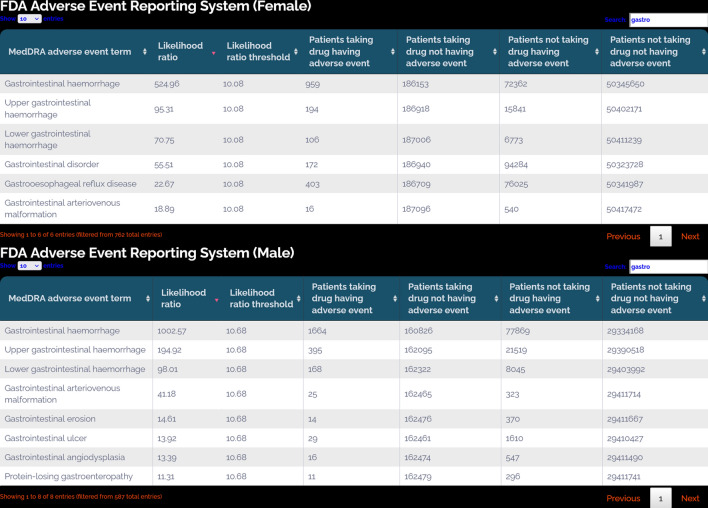The image size is (708, 508).
Task: Sort Male table by MedDRA adverse event term
Action: click(76, 298)
